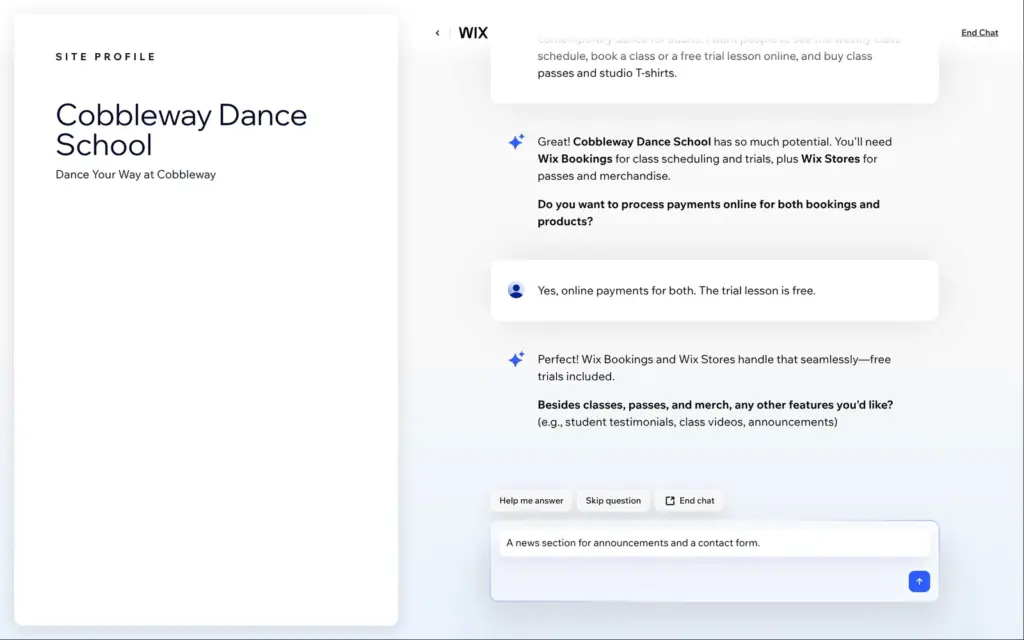Go back using the left chevron arrow
This screenshot has width=1024, height=640.
click(437, 33)
